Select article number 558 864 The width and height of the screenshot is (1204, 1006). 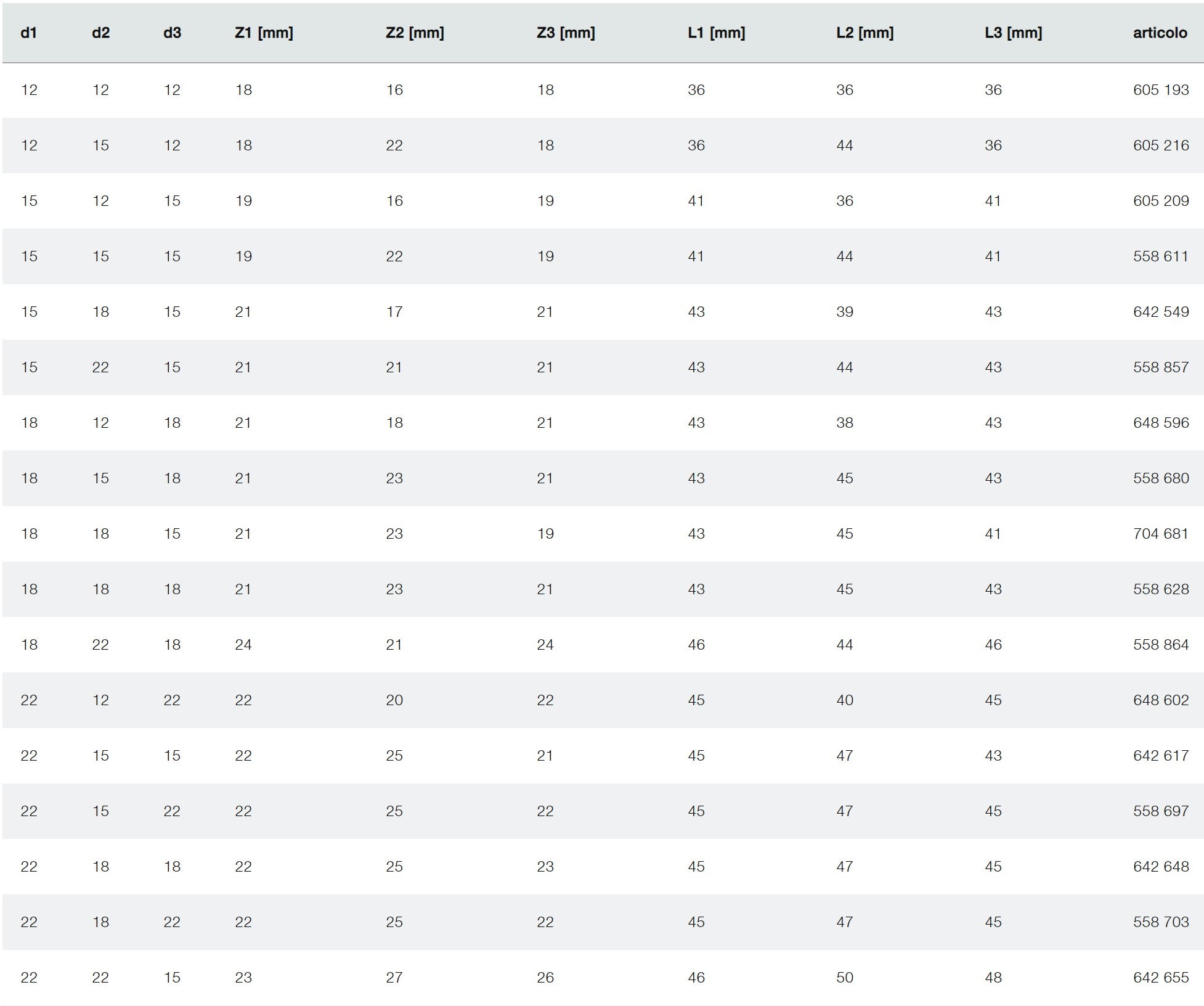click(1161, 645)
